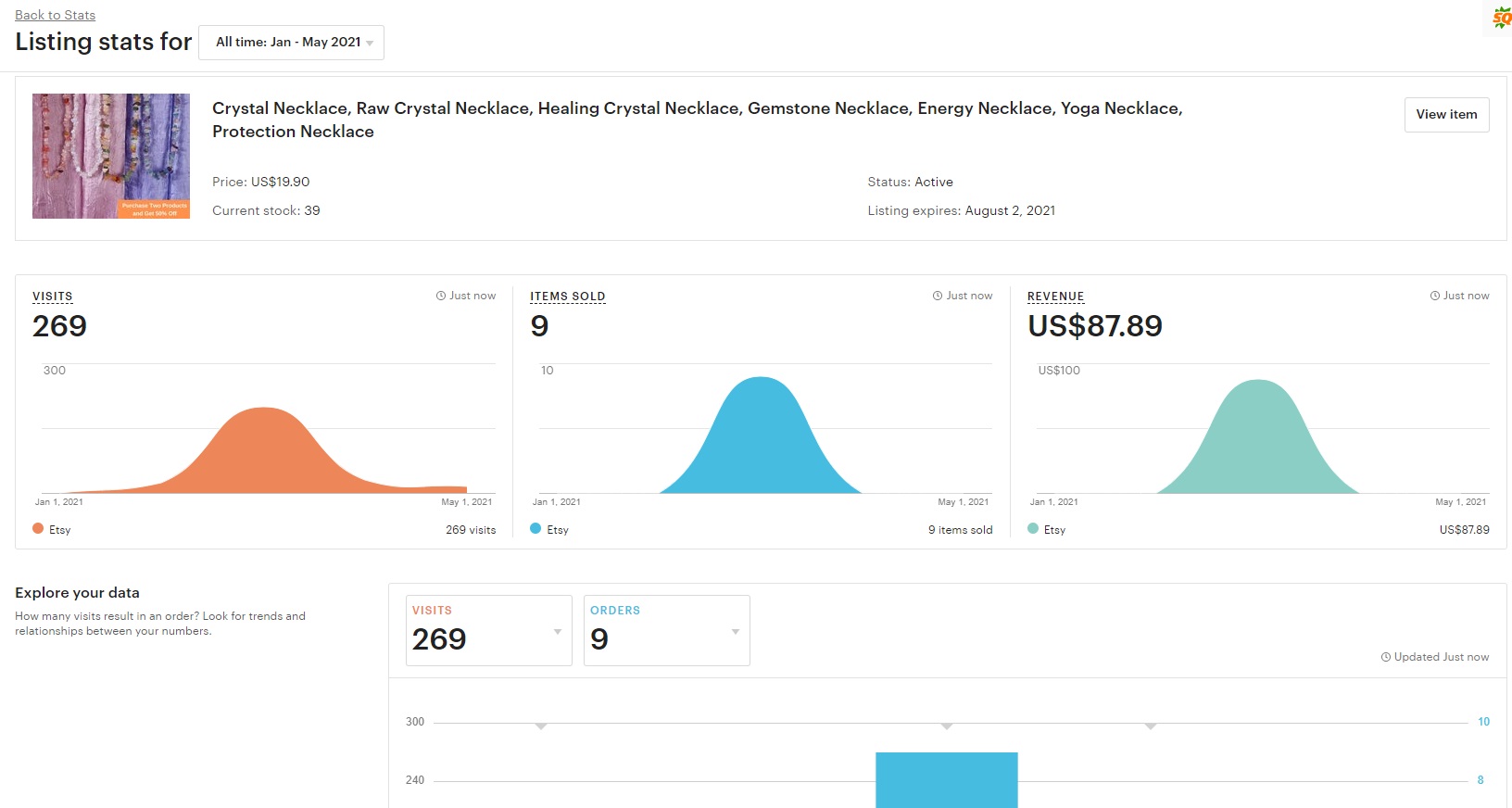The height and width of the screenshot is (808, 1512).
Task: Click the teal Etsy legend dot in Revenue chart
Action: click(x=1033, y=528)
